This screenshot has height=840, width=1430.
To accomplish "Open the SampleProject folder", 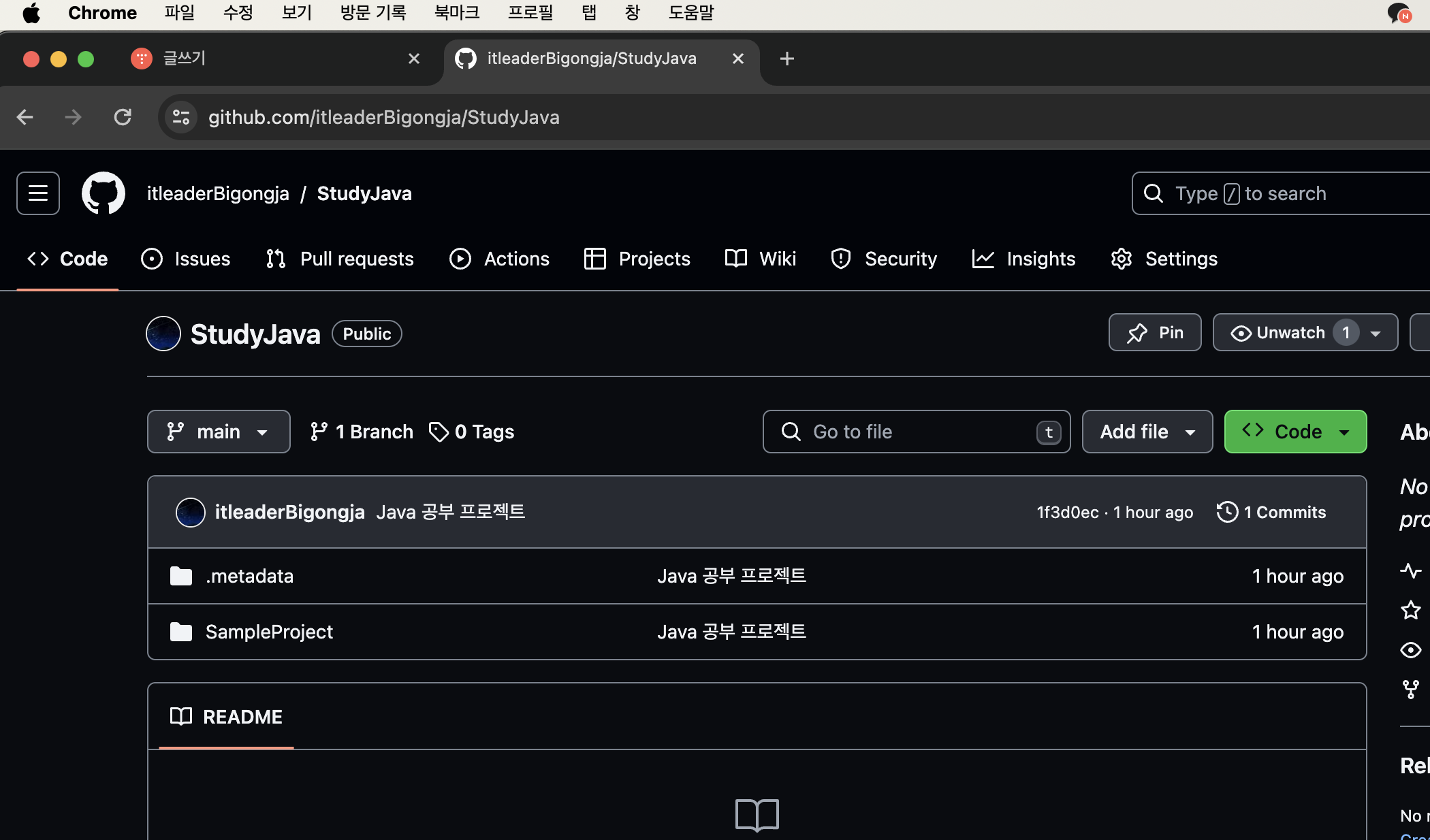I will pyautogui.click(x=269, y=632).
